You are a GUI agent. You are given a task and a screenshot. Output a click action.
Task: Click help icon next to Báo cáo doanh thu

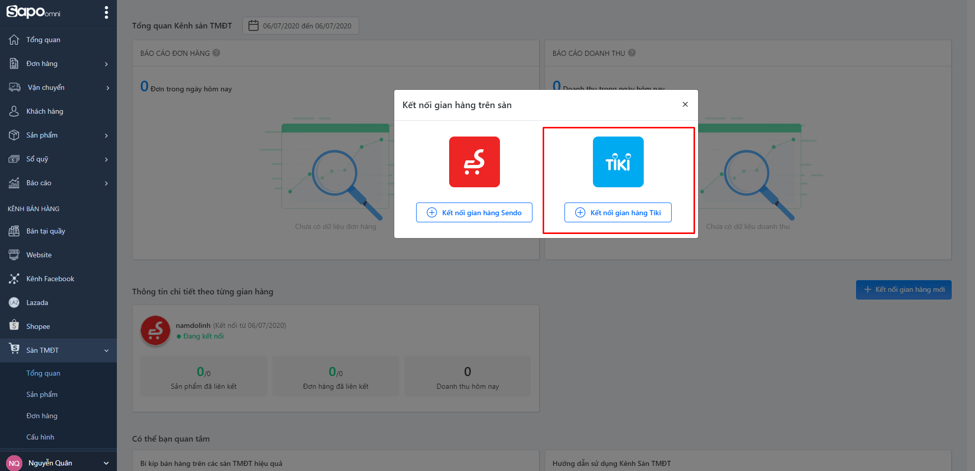[x=632, y=53]
